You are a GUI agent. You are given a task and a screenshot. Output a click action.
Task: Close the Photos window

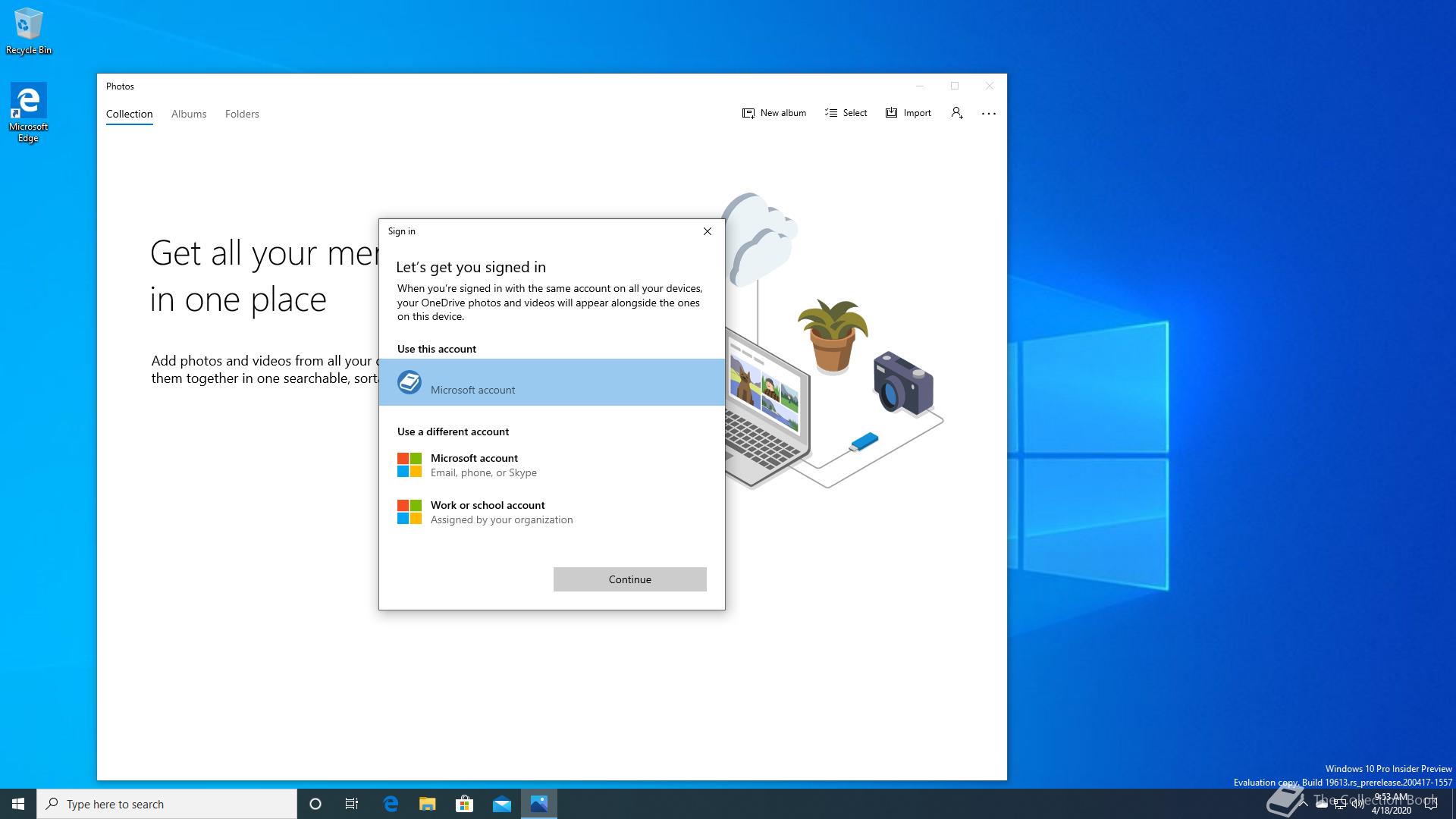990,86
